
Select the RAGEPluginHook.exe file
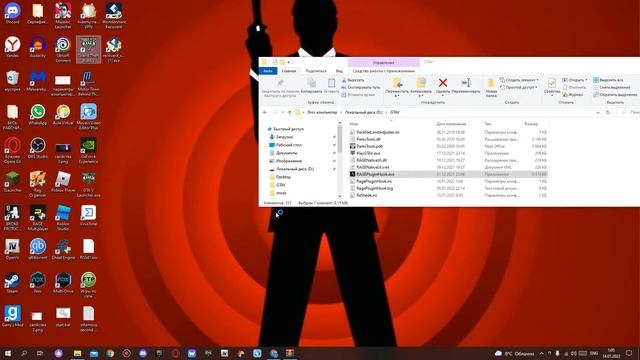(x=448, y=174)
